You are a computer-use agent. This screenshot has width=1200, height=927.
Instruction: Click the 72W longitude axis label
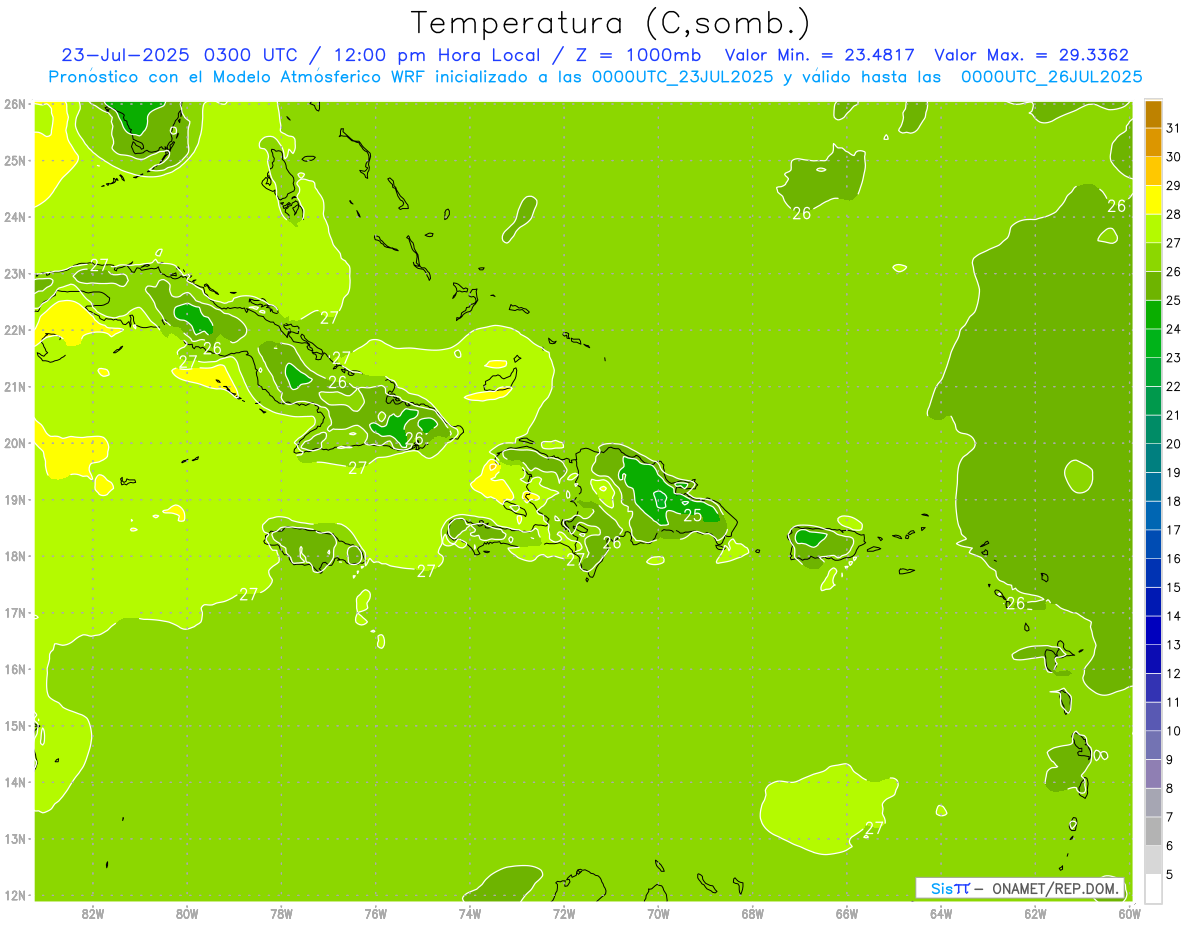[564, 913]
